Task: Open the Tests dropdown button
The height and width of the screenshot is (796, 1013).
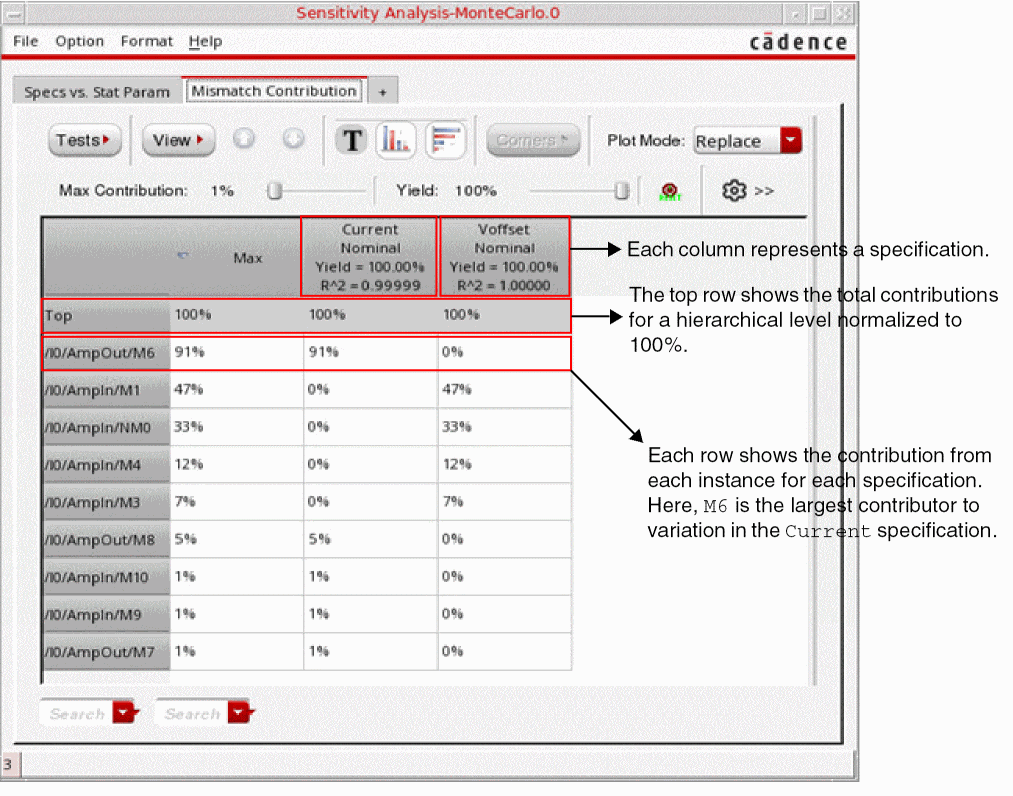Action: [x=85, y=140]
